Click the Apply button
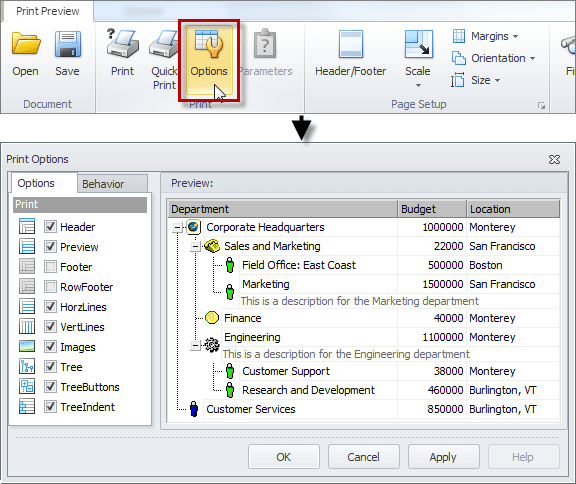The width and height of the screenshot is (576, 484). coord(443,457)
